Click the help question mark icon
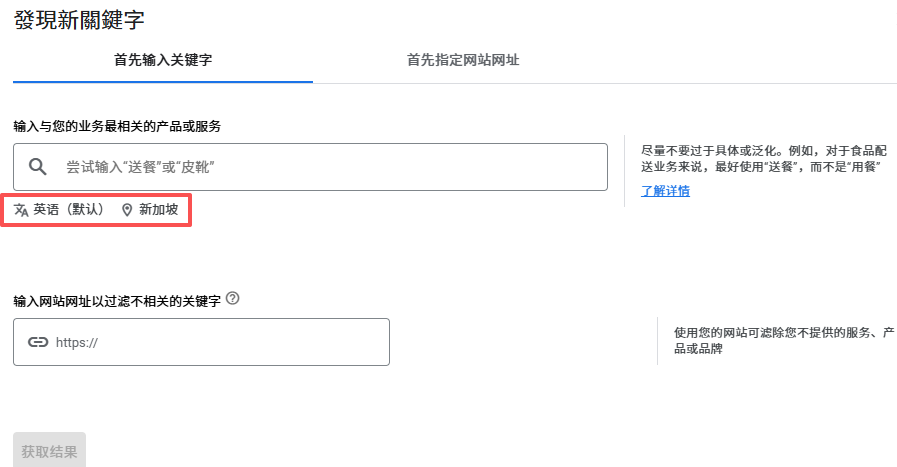897x467 pixels. [233, 298]
